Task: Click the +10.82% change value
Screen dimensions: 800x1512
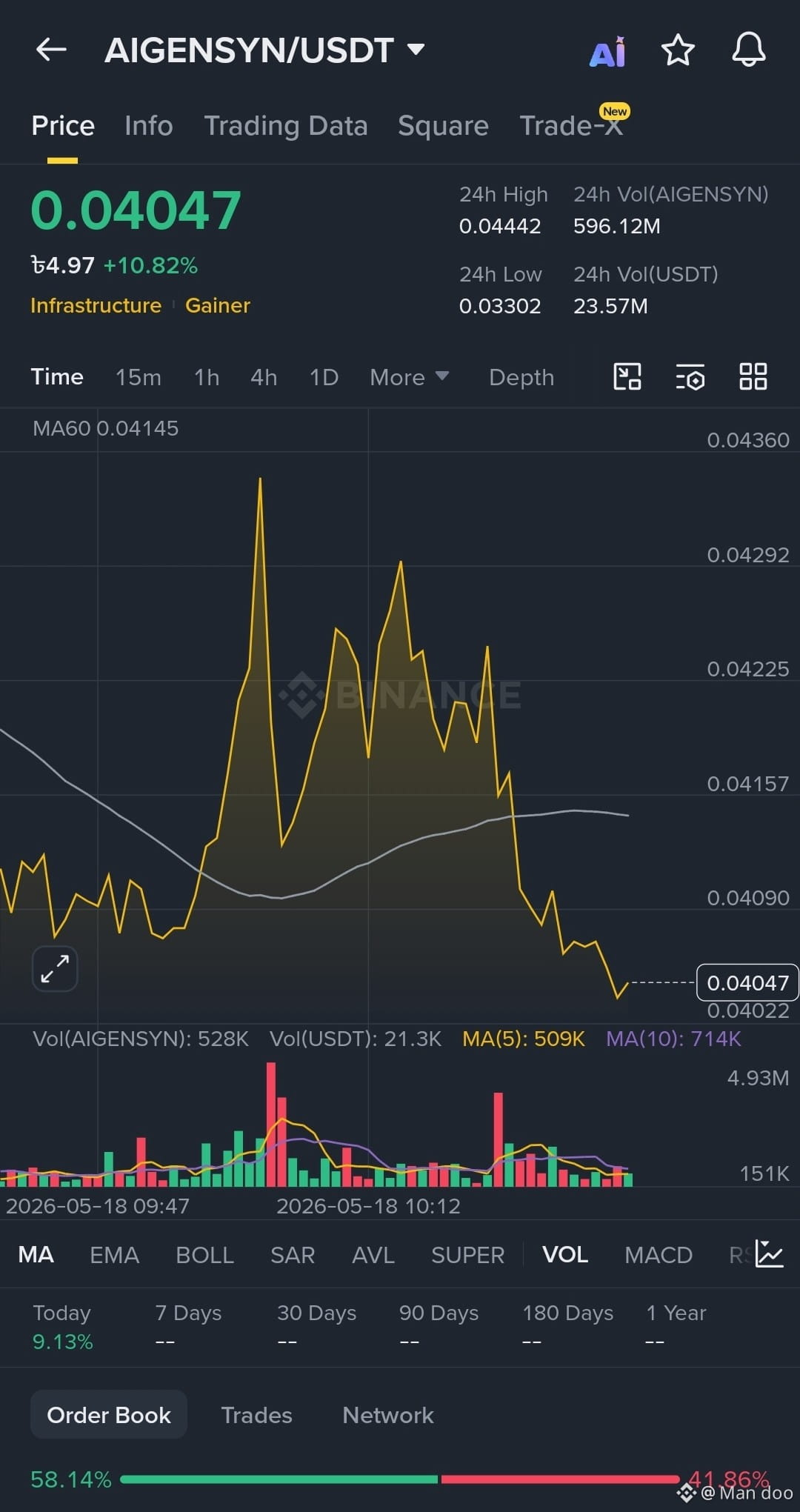Action: coord(150,265)
